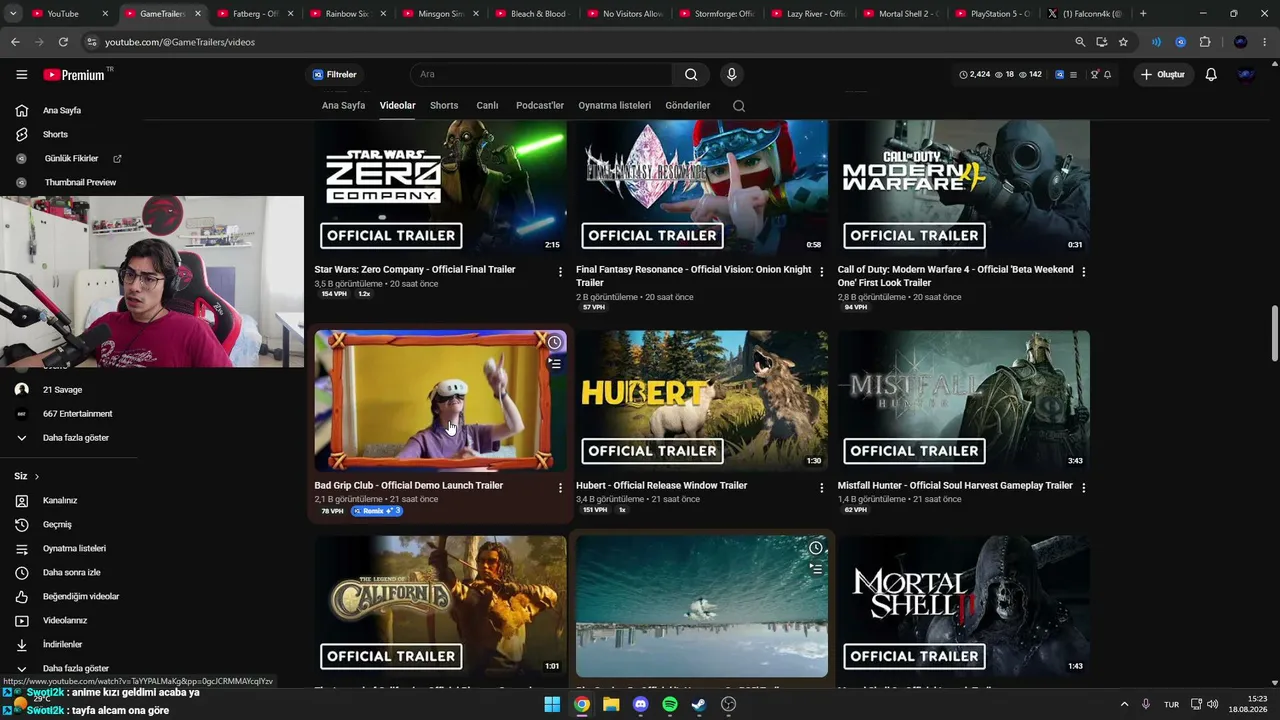Open the Chrome extensions puzzle menu
The width and height of the screenshot is (1280, 720).
pyautogui.click(x=1205, y=42)
